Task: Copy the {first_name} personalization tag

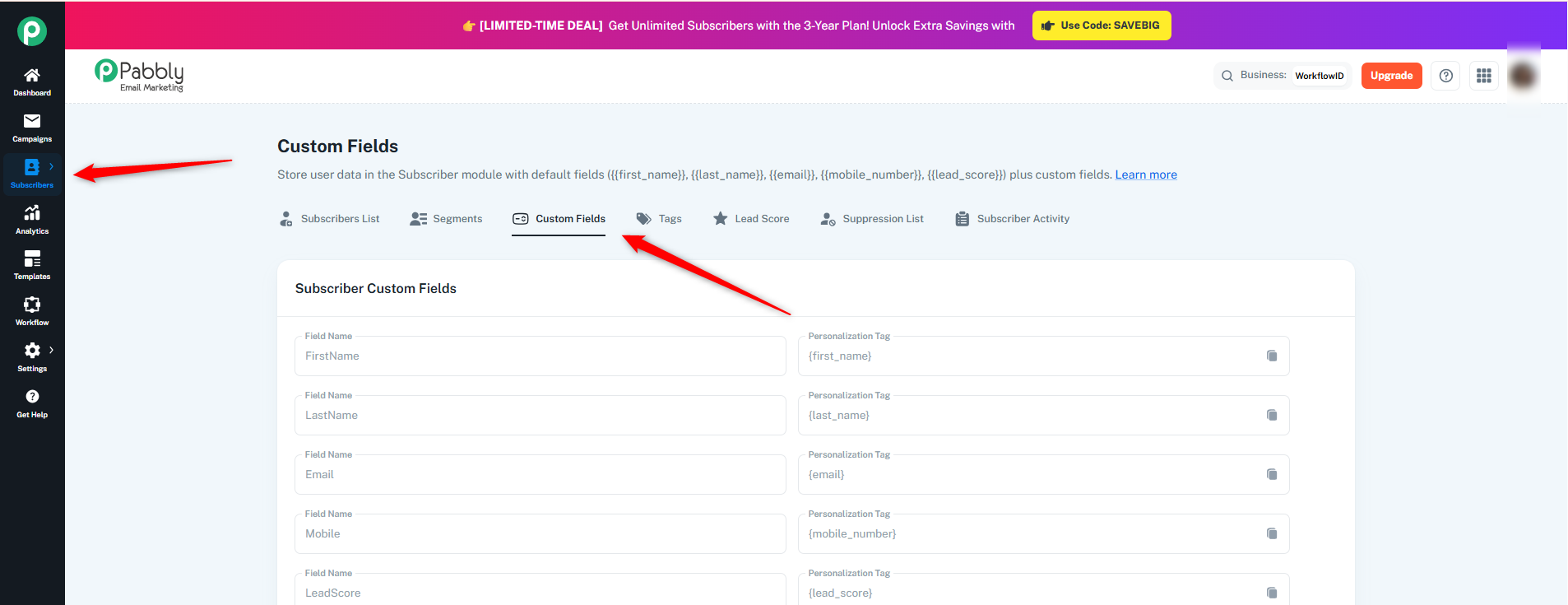Action: pos(1272,356)
